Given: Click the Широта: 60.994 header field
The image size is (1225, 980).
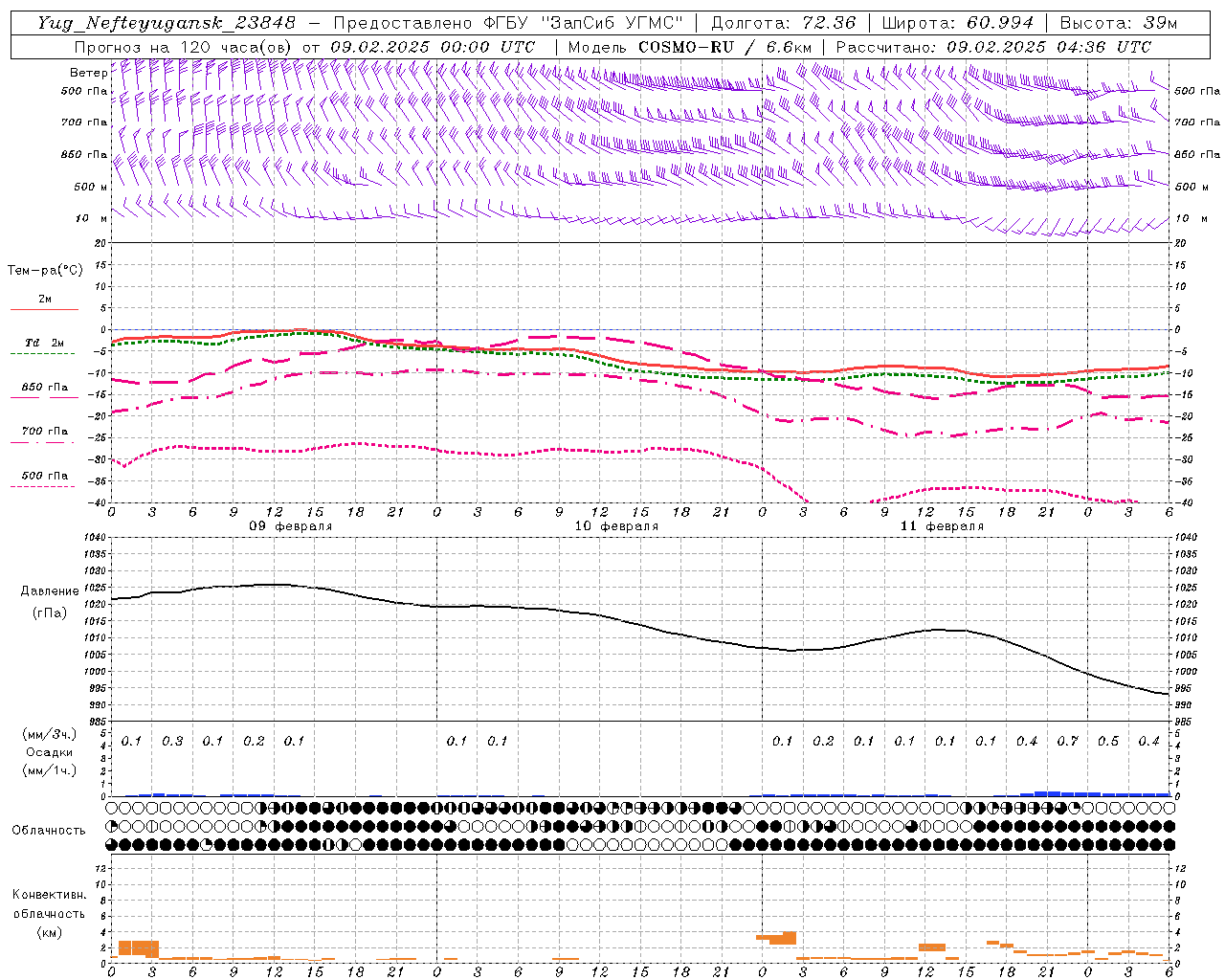Looking at the screenshot, I should pyautogui.click(x=957, y=22).
